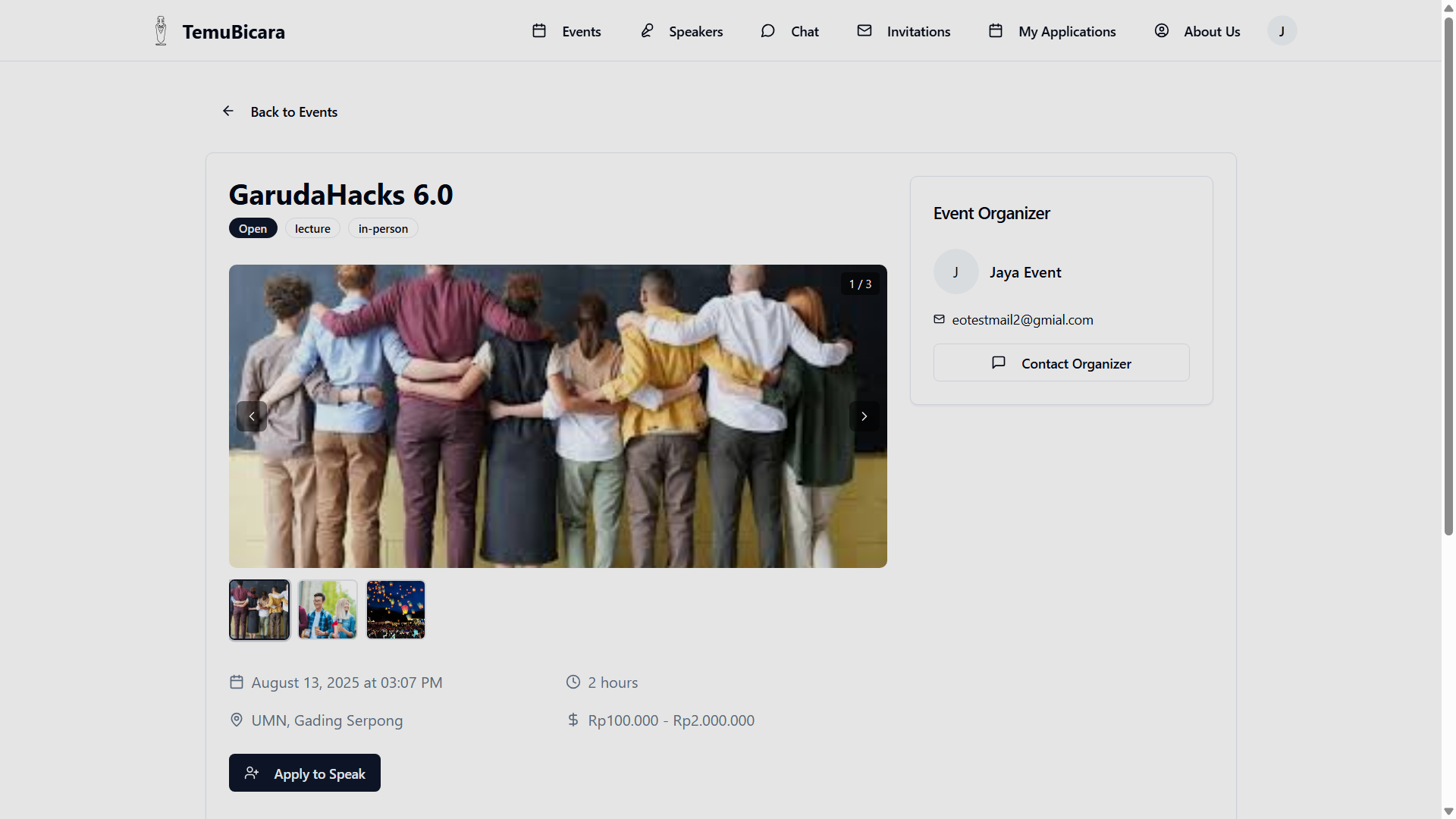Click the Jaya Event organizer avatar

click(x=955, y=272)
